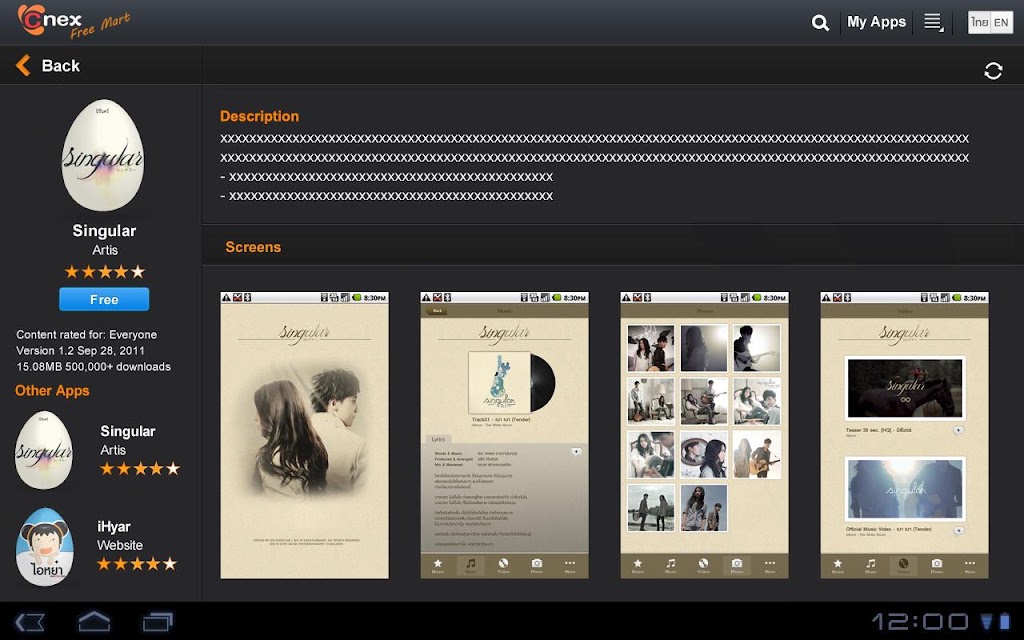The width and height of the screenshot is (1024, 640).
Task: Switch language to Thai (ไทย)
Action: pos(979,22)
